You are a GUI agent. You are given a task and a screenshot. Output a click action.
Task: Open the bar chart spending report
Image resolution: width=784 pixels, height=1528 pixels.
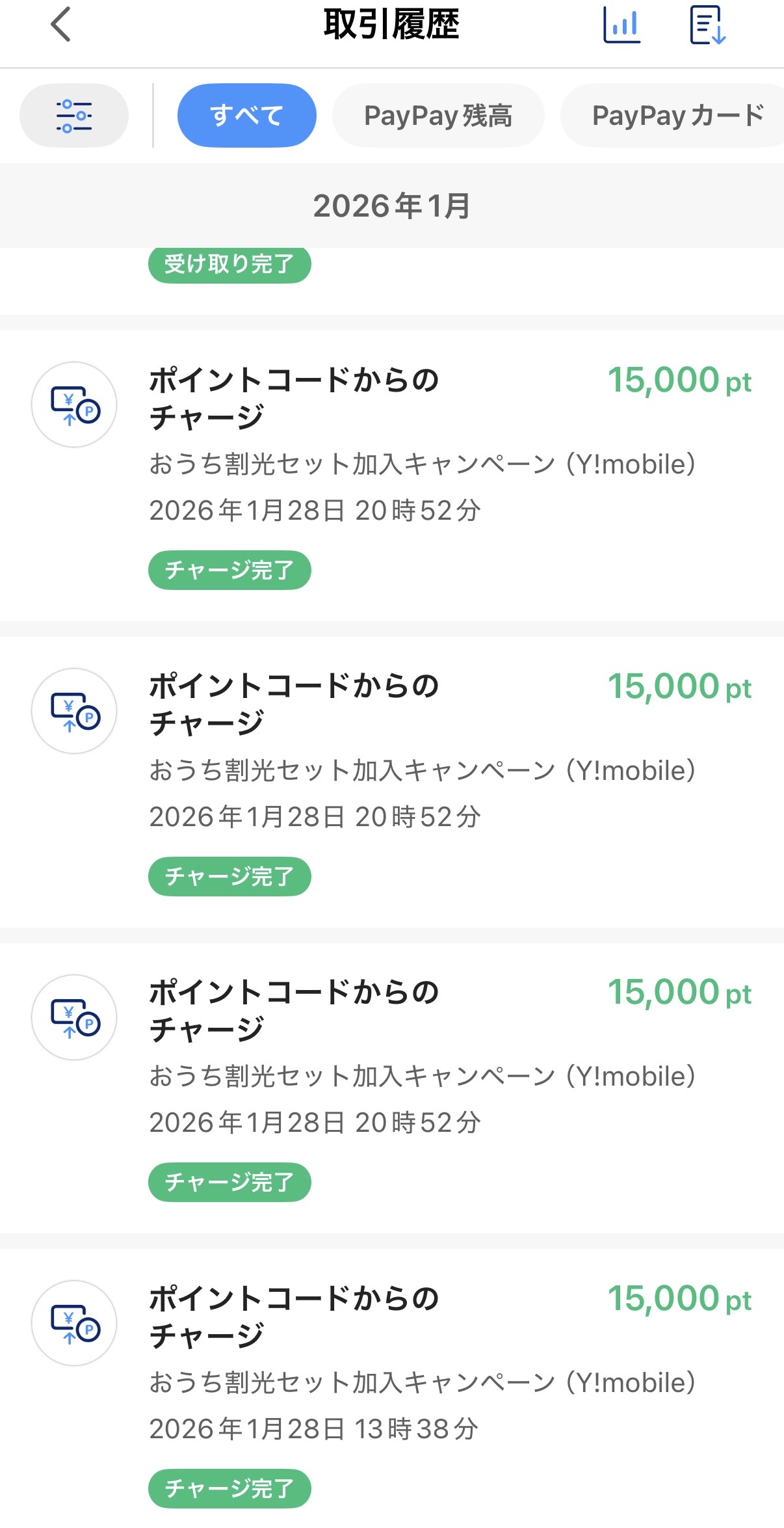(x=622, y=25)
